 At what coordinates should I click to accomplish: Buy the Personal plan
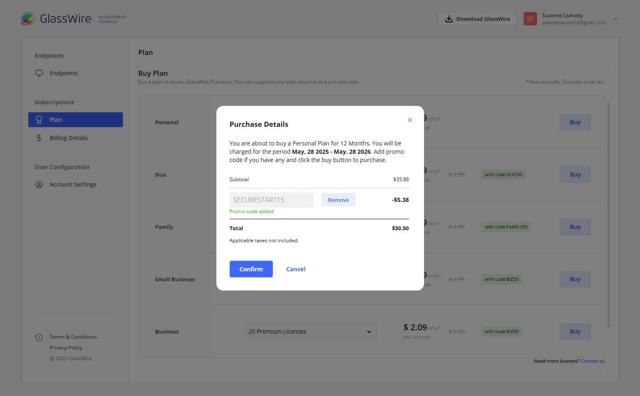click(575, 122)
